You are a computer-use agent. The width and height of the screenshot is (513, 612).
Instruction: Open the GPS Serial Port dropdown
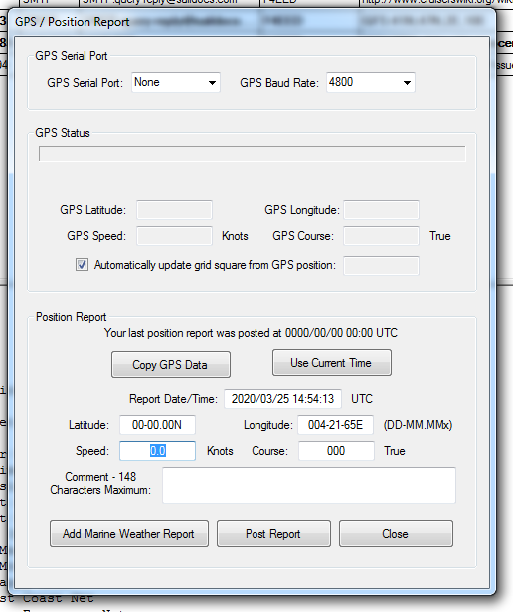pyautogui.click(x=176, y=82)
